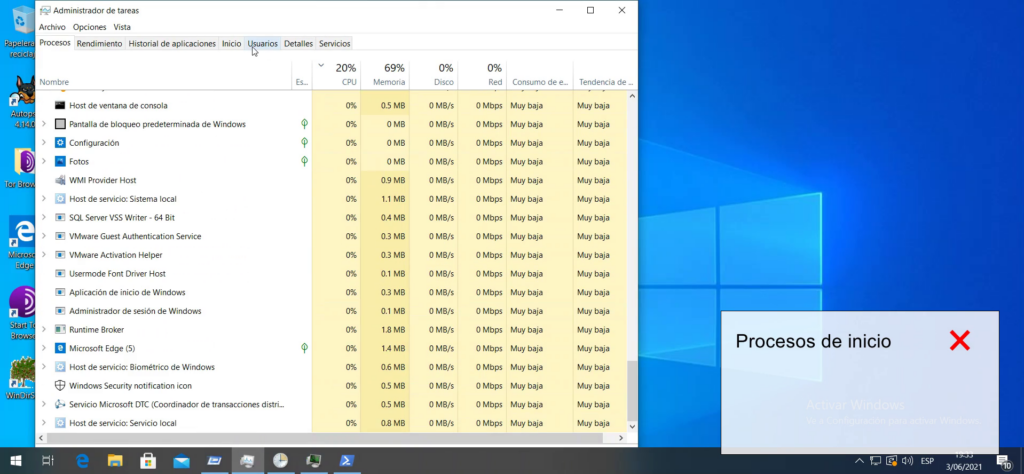Open the notification center icon

pos(1004,462)
